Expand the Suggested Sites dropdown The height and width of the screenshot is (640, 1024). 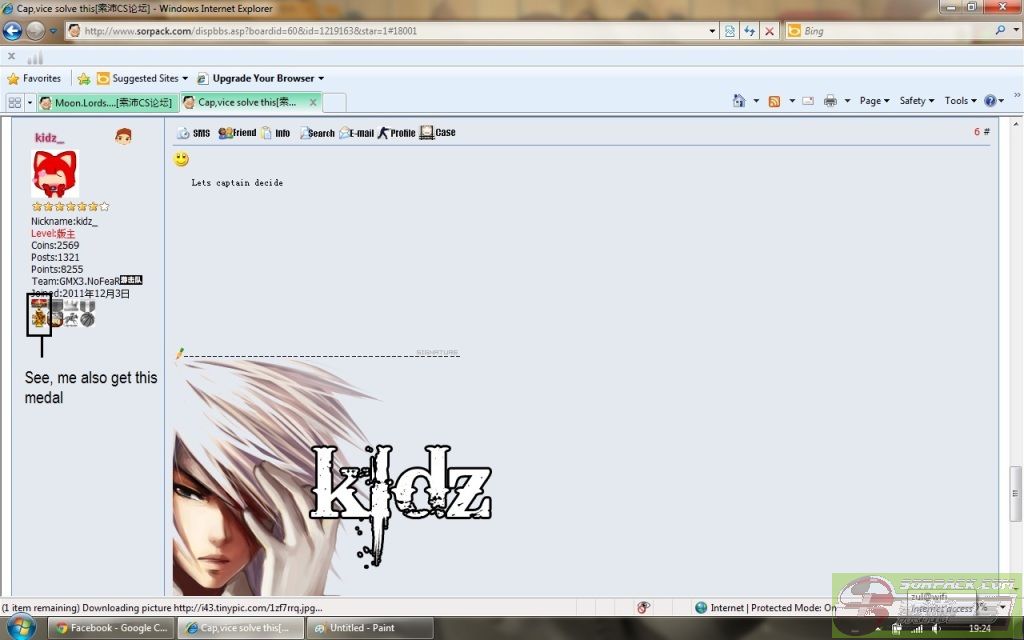[143, 78]
